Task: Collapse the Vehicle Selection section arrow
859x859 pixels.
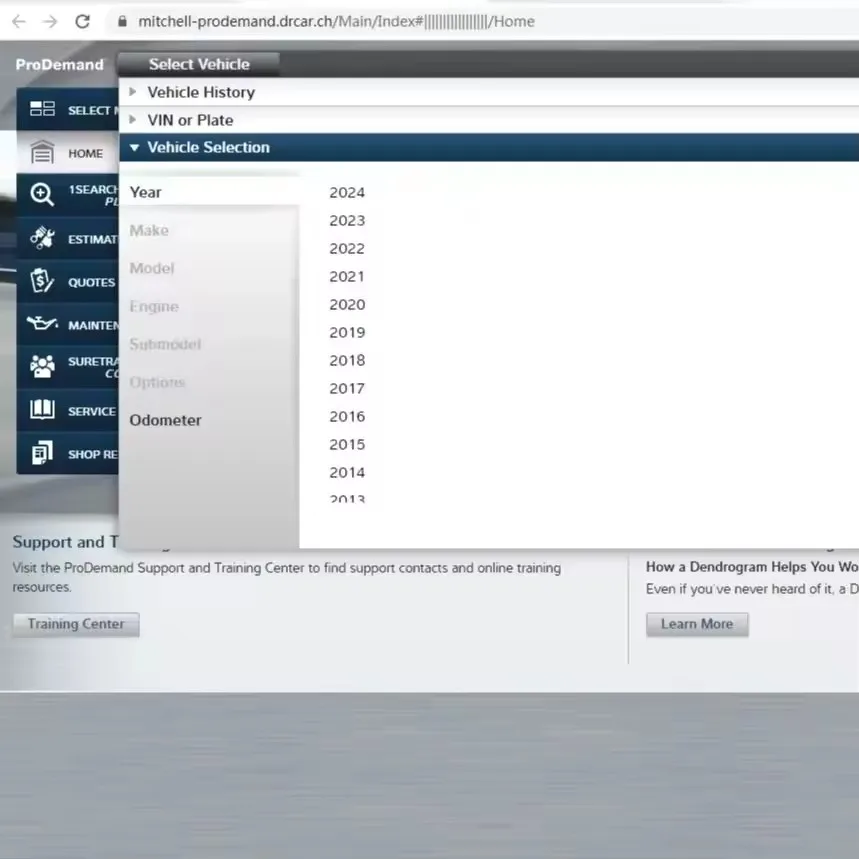Action: pos(134,147)
